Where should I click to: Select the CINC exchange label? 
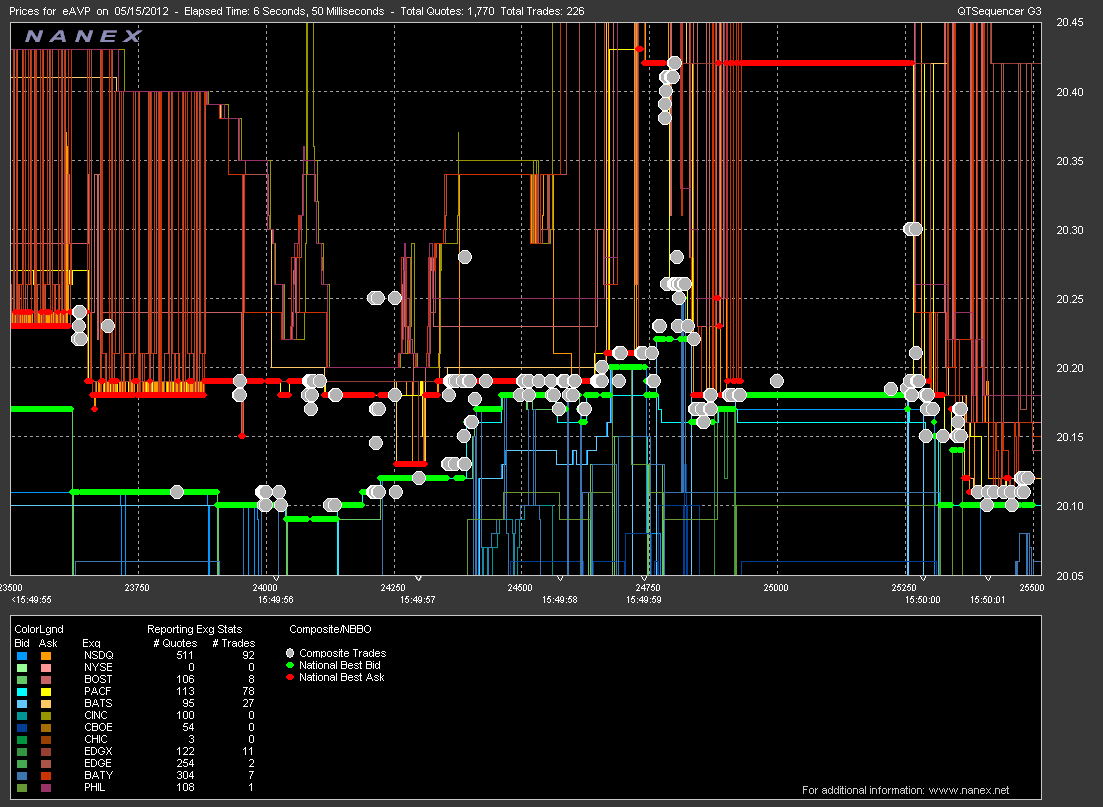[96, 715]
